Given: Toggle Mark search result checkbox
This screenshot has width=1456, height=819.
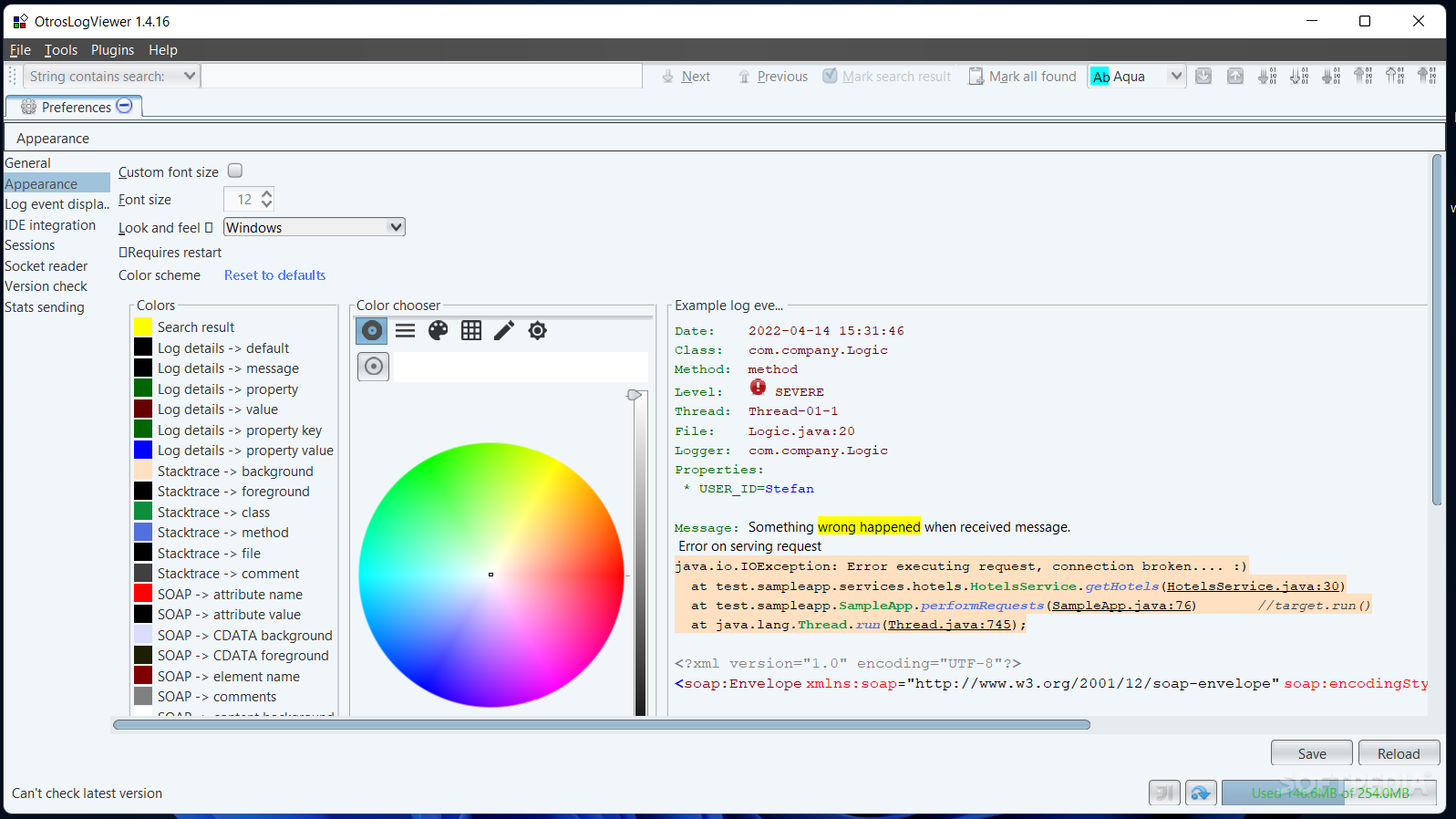Looking at the screenshot, I should 830,76.
